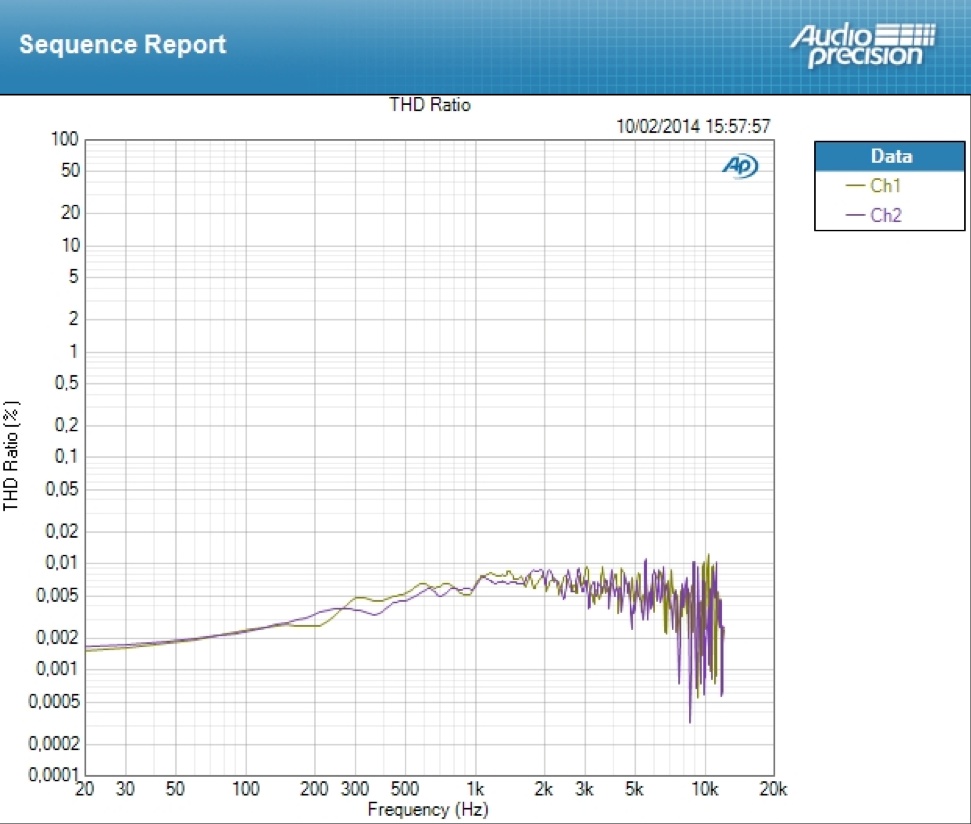This screenshot has width=971, height=824.
Task: Click the 200 tick on frequency axis
Action: pyautogui.click(x=316, y=790)
